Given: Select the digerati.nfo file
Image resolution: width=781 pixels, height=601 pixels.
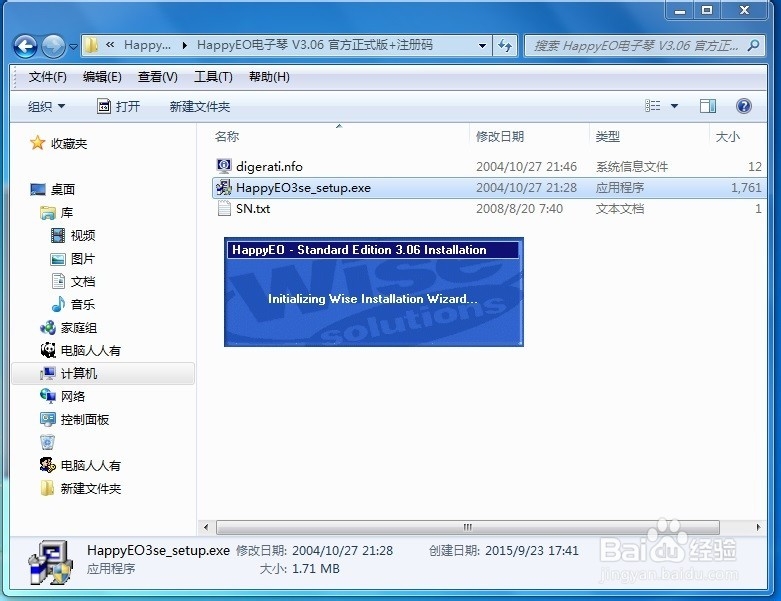Looking at the screenshot, I should click(x=269, y=166).
